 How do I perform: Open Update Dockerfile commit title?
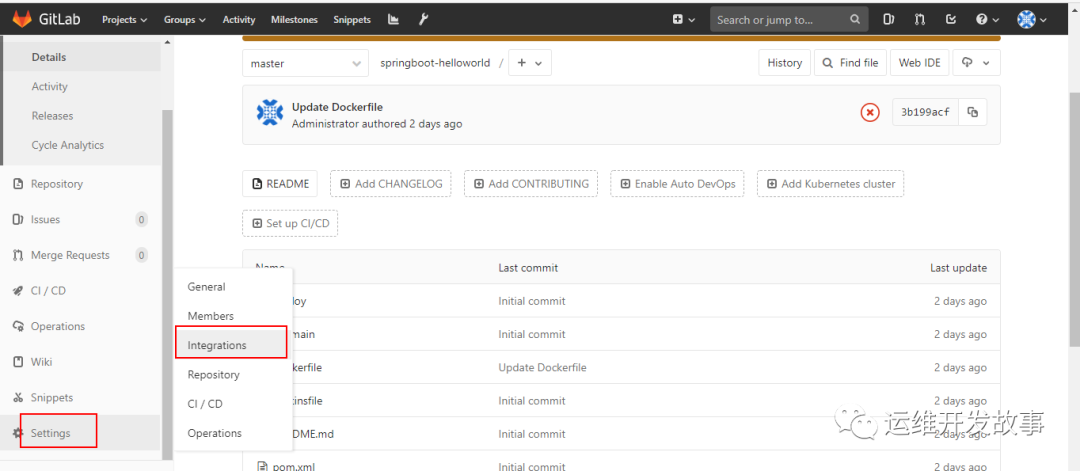(x=338, y=107)
